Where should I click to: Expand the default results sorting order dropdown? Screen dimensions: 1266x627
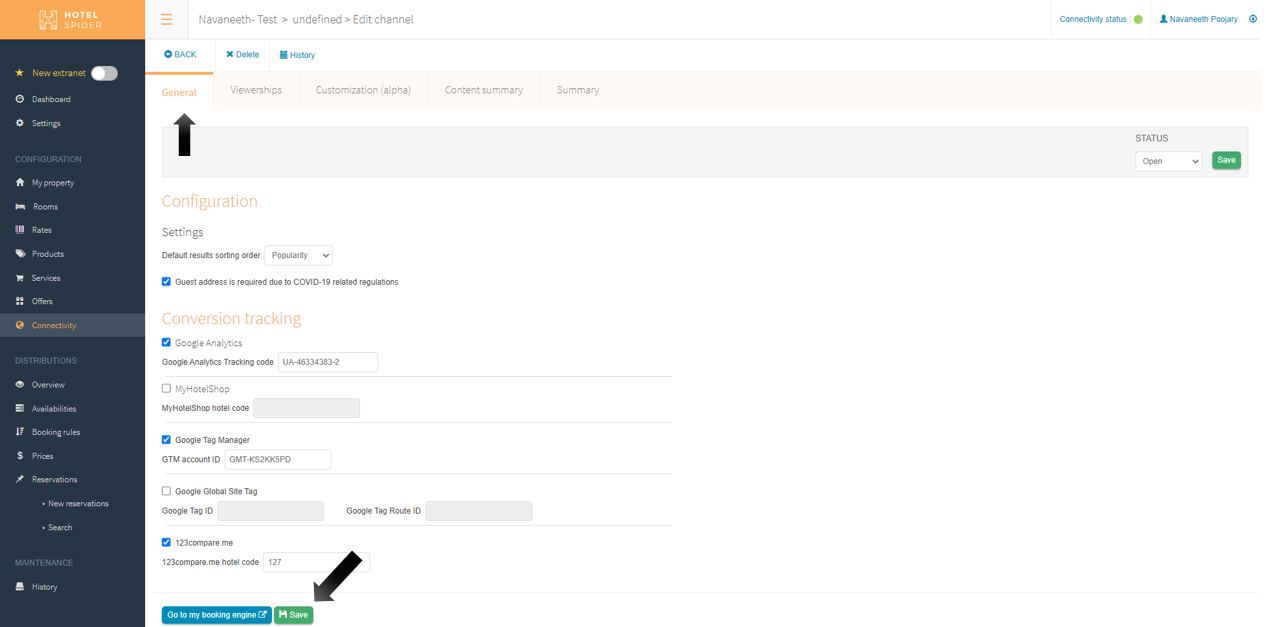298,256
